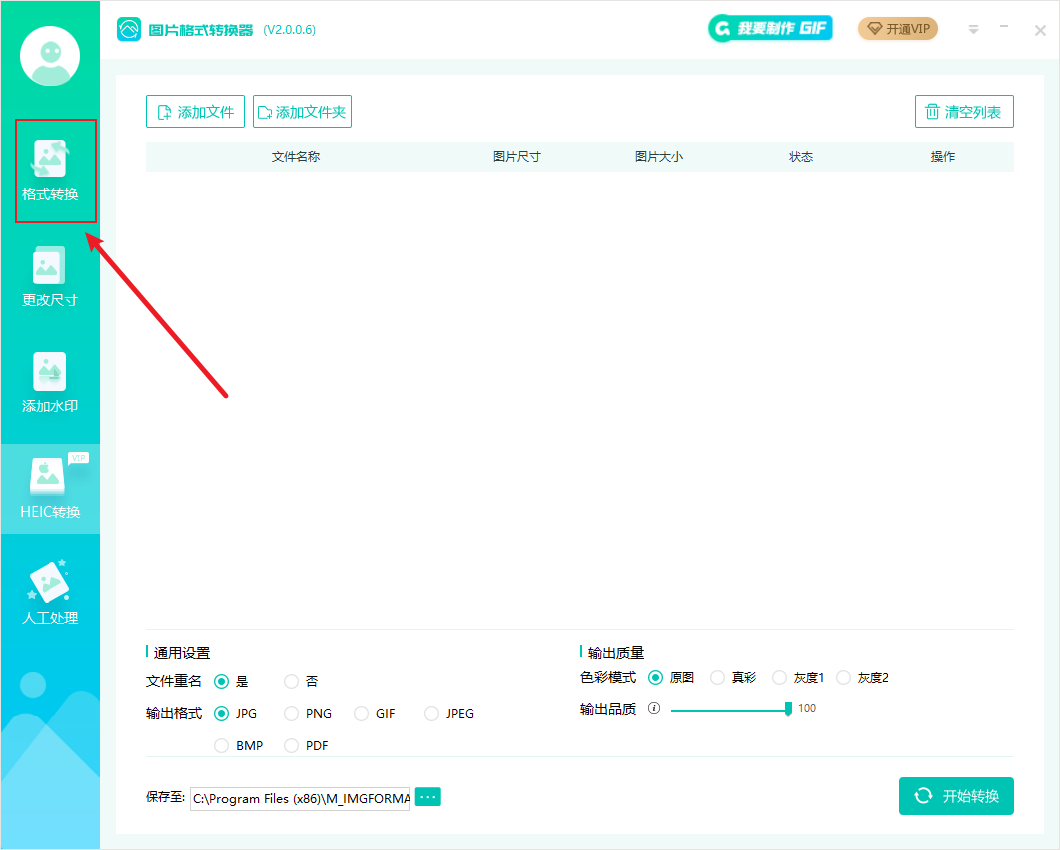Click the 图片尺寸 column header

(x=516, y=157)
